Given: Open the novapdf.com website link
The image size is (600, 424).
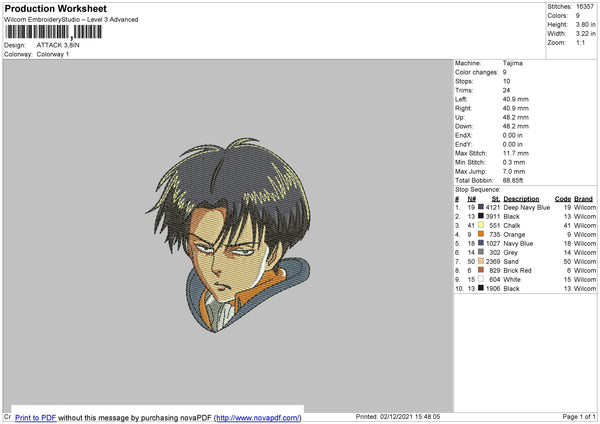Looking at the screenshot, I should click(x=258, y=418).
